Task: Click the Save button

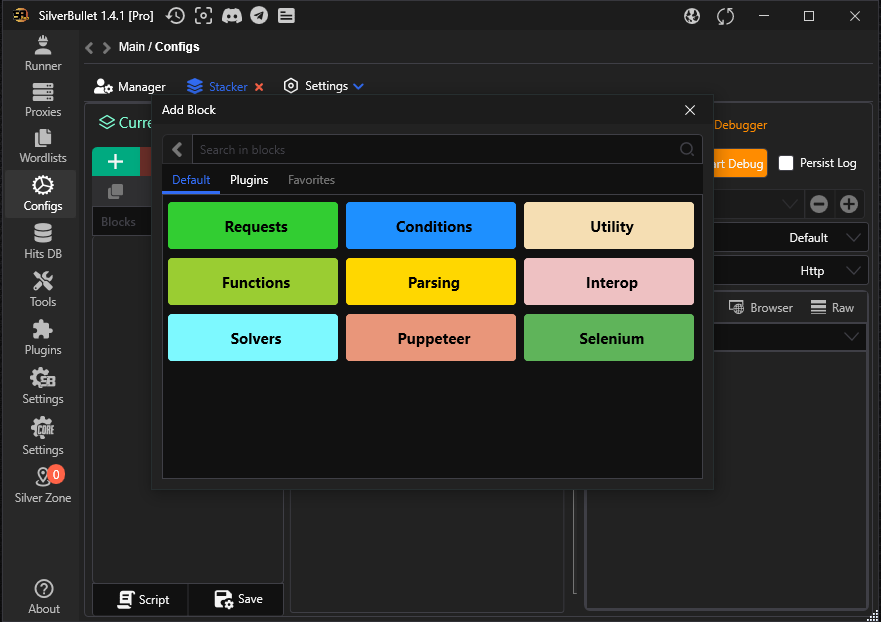Action: [237, 600]
